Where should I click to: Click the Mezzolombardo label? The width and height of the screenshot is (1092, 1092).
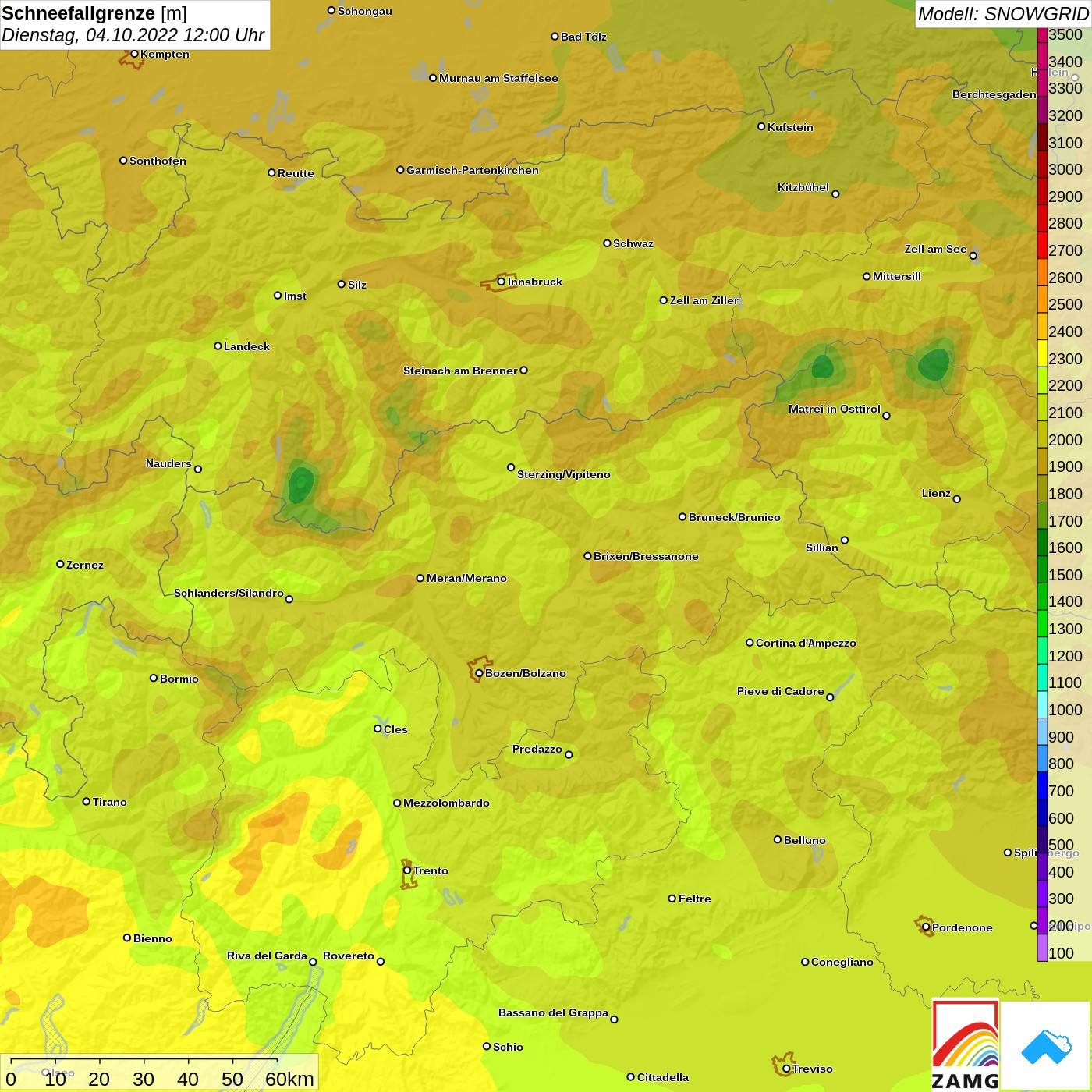pyautogui.click(x=446, y=803)
